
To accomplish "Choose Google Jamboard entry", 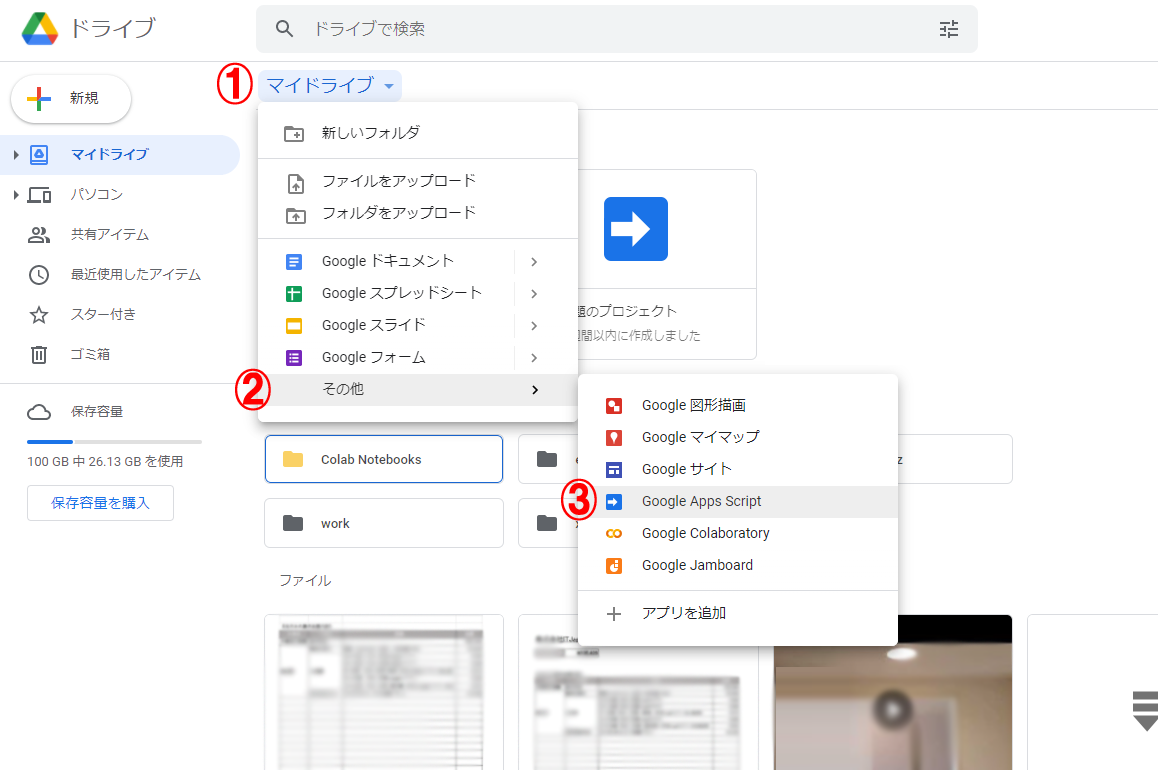I will point(738,566).
